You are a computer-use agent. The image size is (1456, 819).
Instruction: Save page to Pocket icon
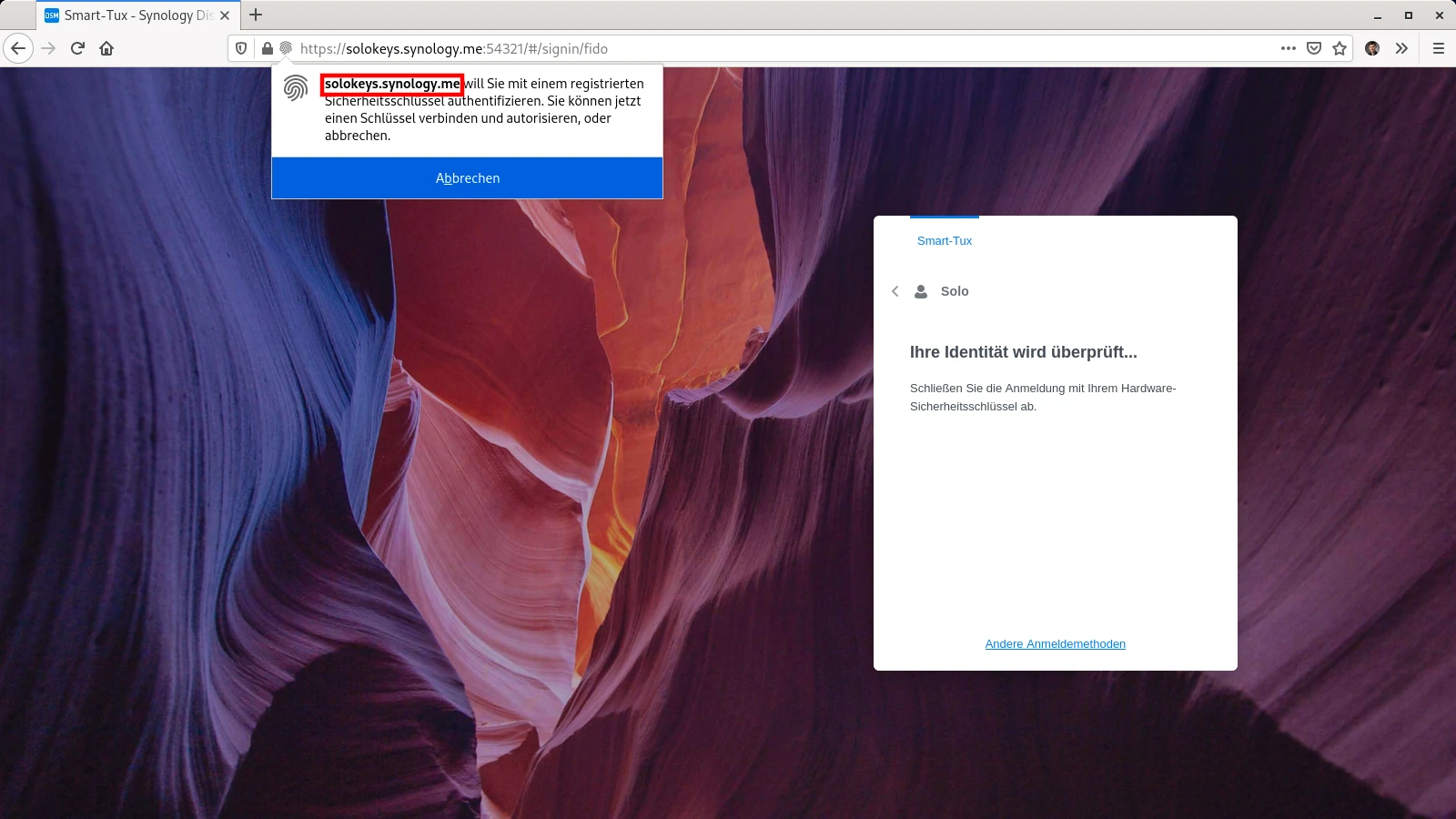(x=1314, y=48)
